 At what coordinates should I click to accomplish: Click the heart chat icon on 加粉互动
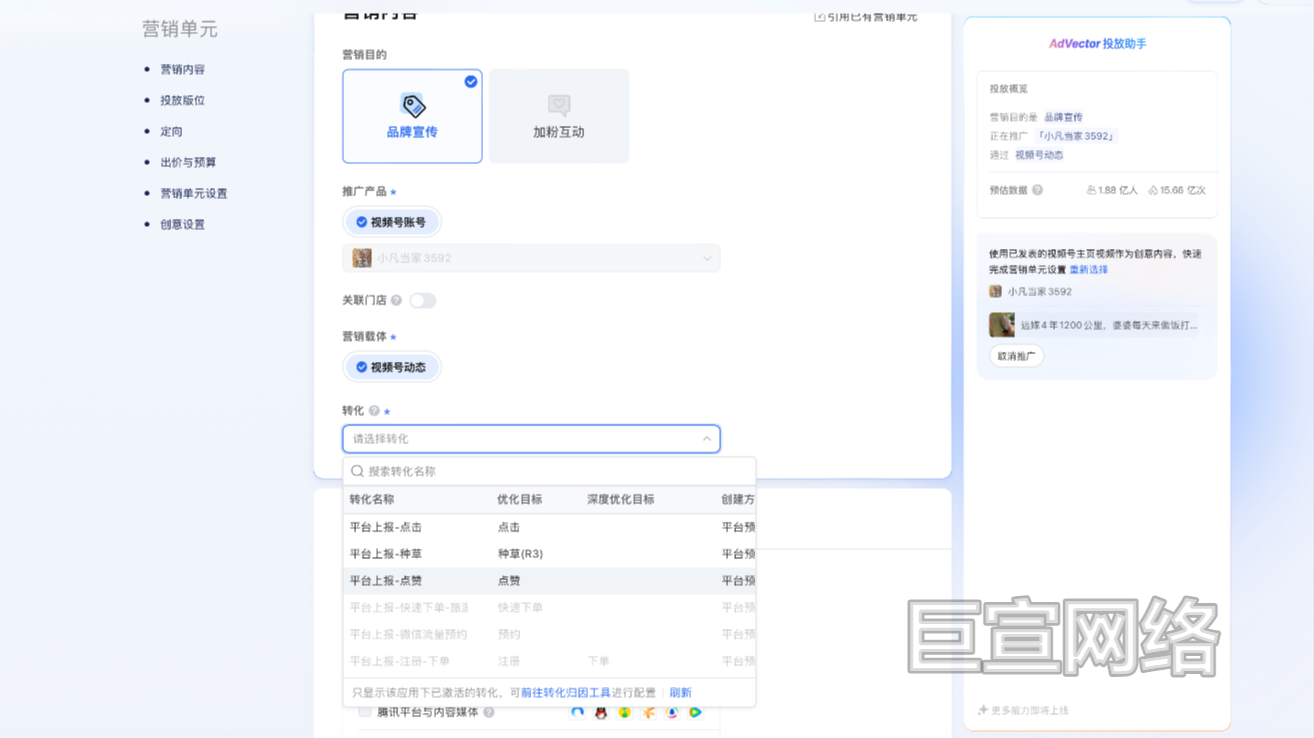pos(559,105)
